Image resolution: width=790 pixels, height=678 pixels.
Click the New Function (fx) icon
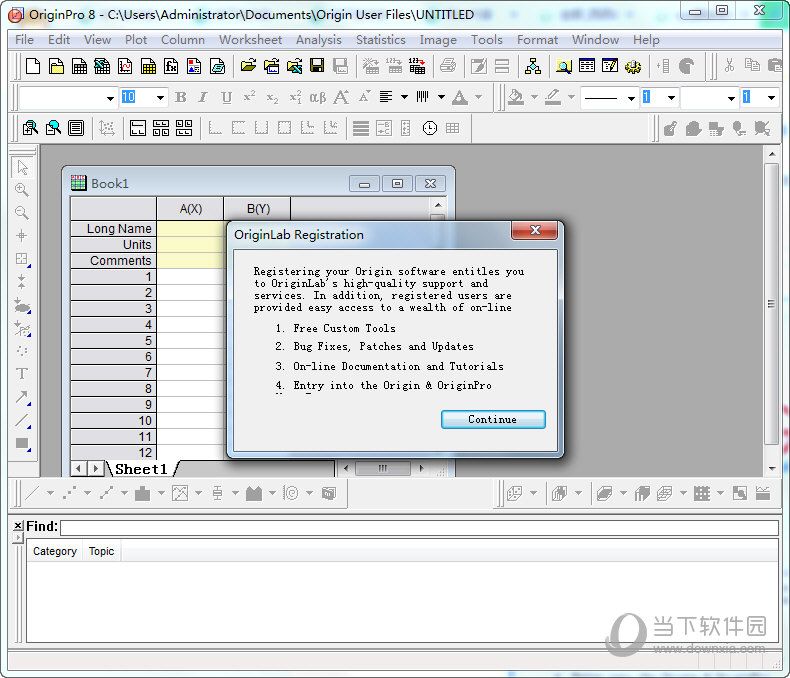[x=171, y=66]
